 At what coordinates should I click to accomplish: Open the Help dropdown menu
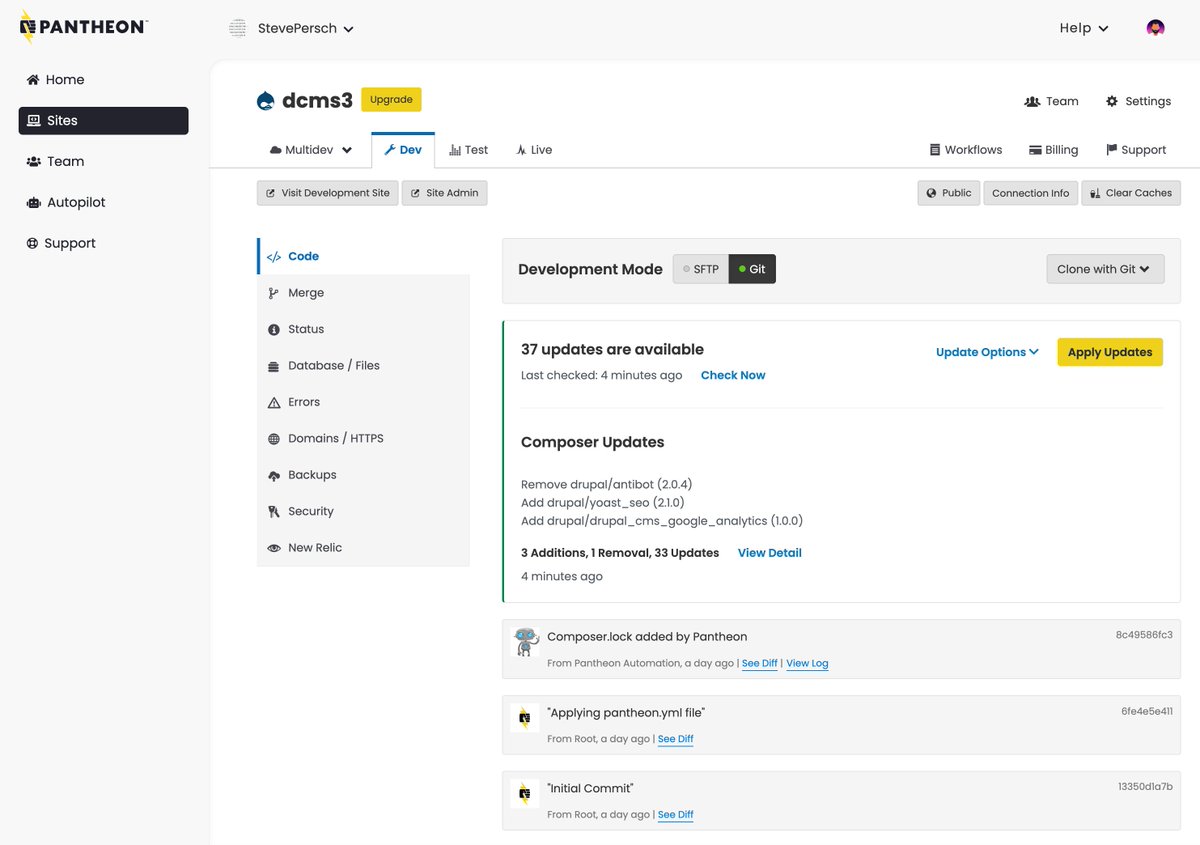(1084, 28)
